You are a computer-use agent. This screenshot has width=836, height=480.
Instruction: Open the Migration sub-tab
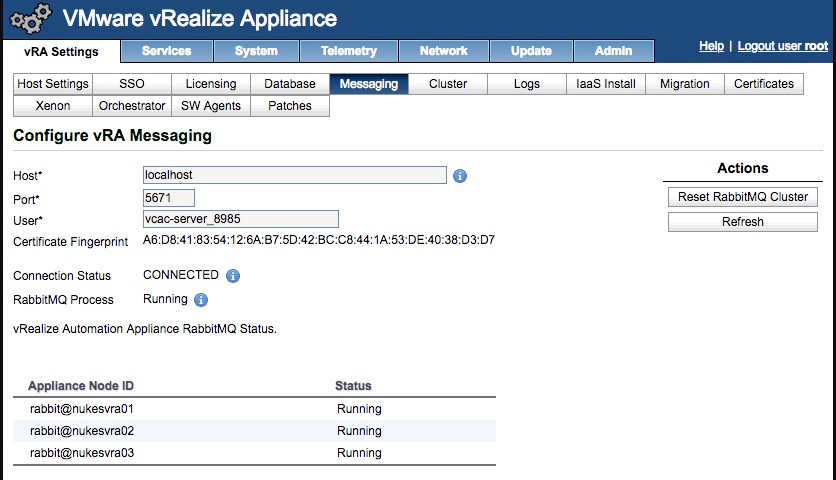point(685,84)
